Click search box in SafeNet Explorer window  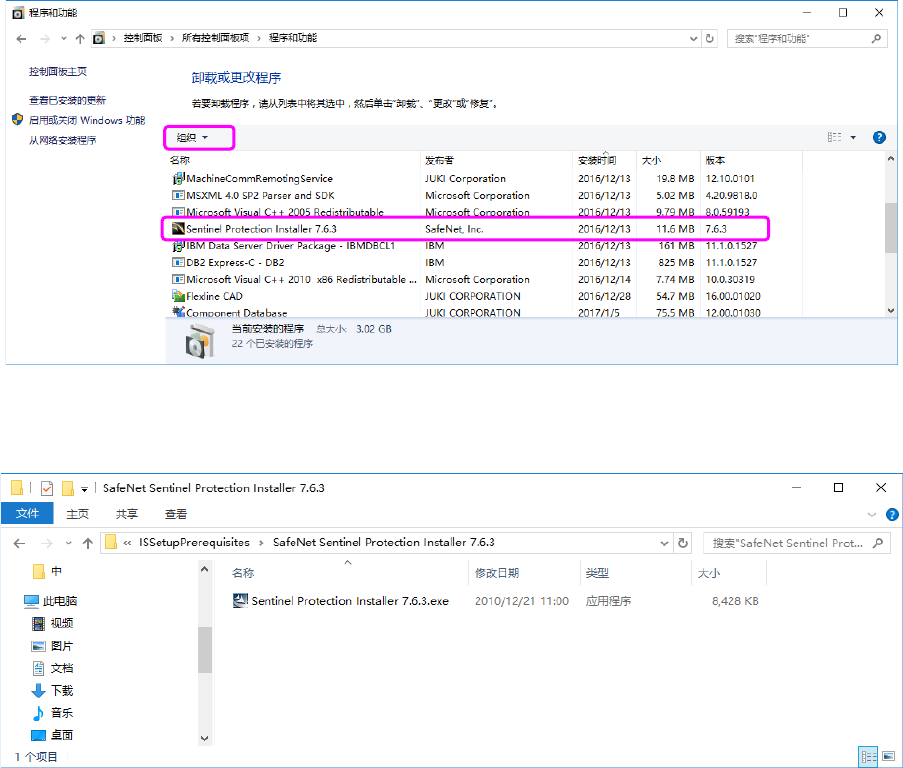tap(796, 543)
